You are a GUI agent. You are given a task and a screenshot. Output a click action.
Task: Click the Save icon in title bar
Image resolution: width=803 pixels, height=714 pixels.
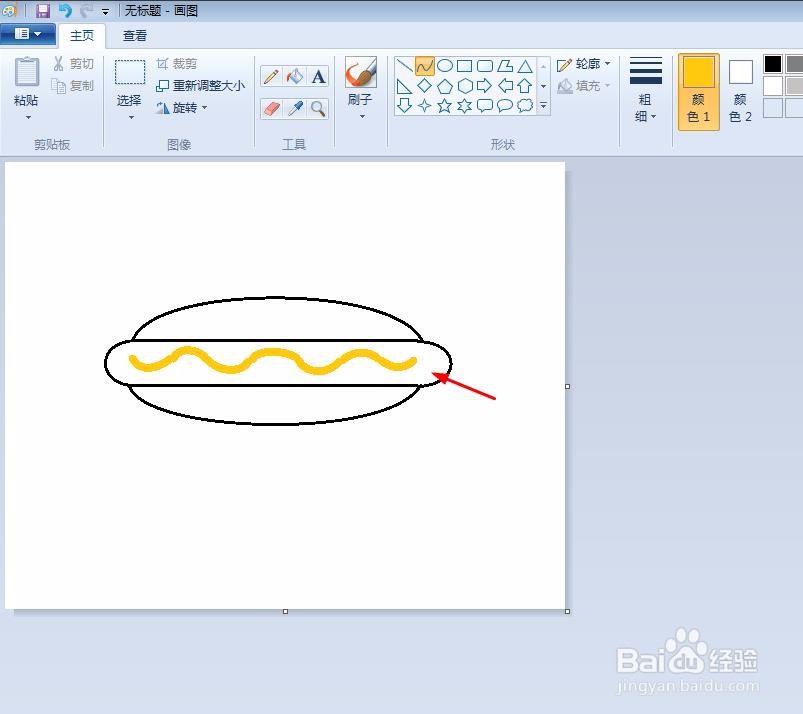point(43,10)
